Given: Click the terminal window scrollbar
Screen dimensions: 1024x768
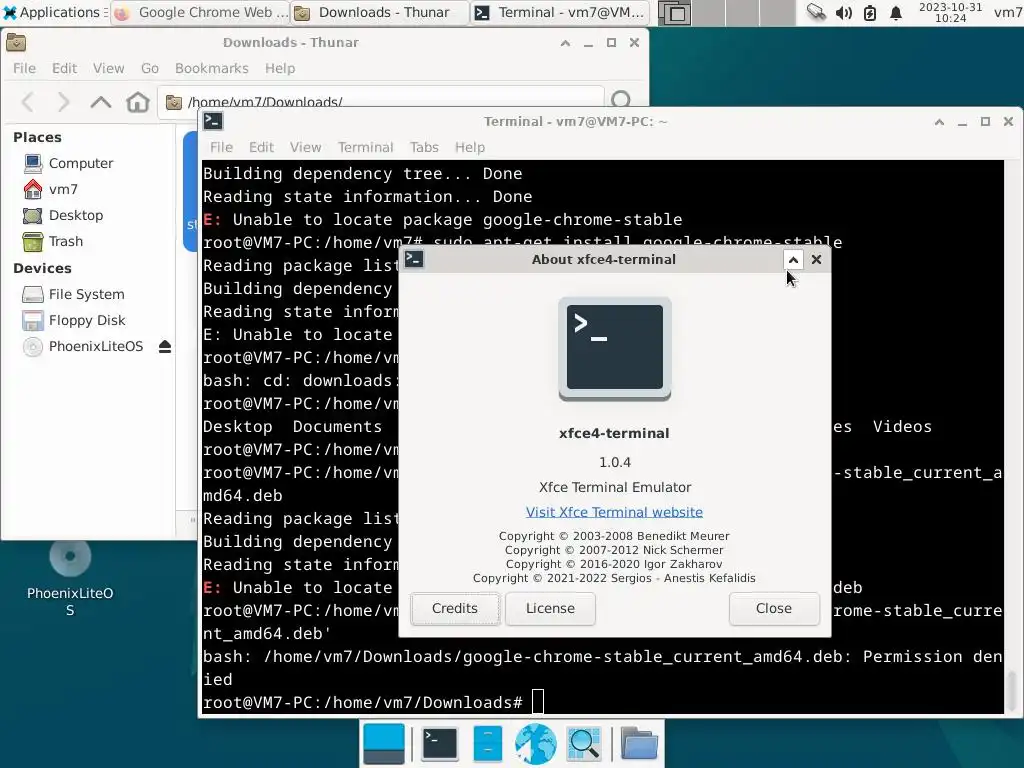Looking at the screenshot, I should (1013, 693).
